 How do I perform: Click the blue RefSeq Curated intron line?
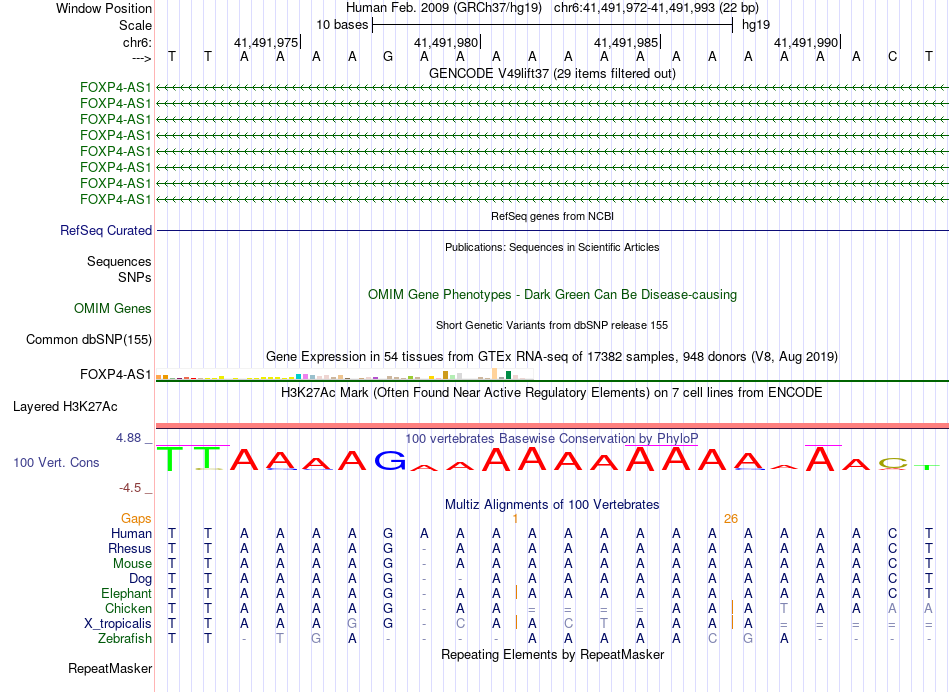click(552, 230)
